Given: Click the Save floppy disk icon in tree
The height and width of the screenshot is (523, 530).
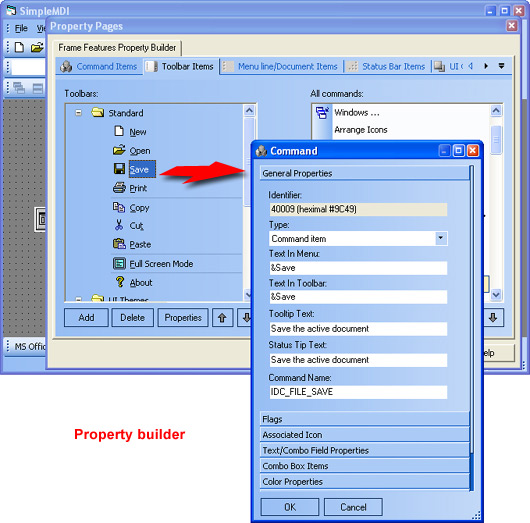Looking at the screenshot, I should coord(119,168).
